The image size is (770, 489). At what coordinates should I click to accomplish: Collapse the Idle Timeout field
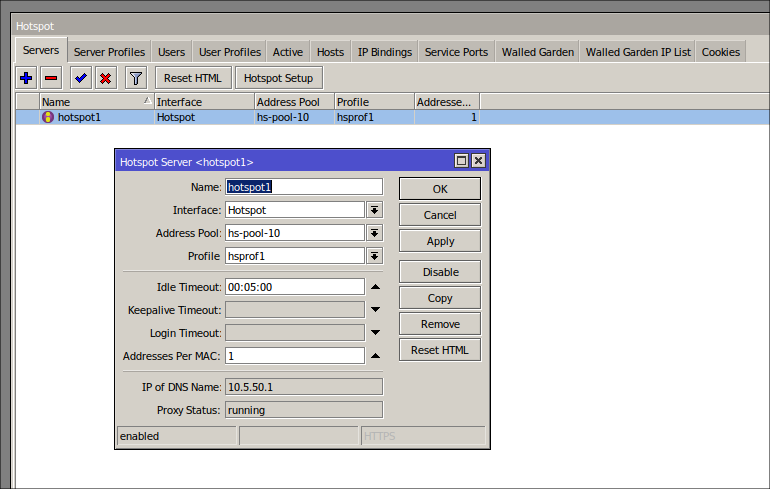pos(375,287)
